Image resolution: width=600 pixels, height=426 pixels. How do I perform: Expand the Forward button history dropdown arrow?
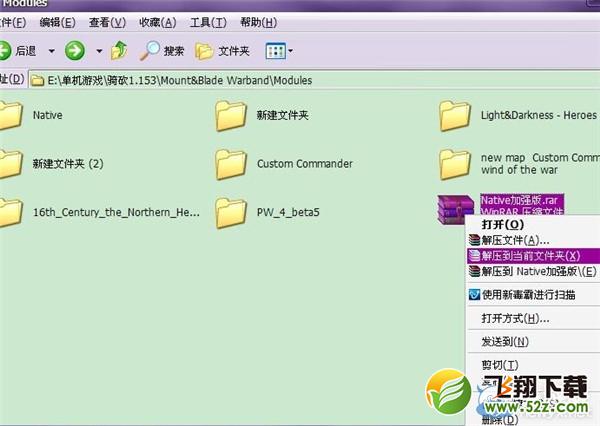point(99,50)
